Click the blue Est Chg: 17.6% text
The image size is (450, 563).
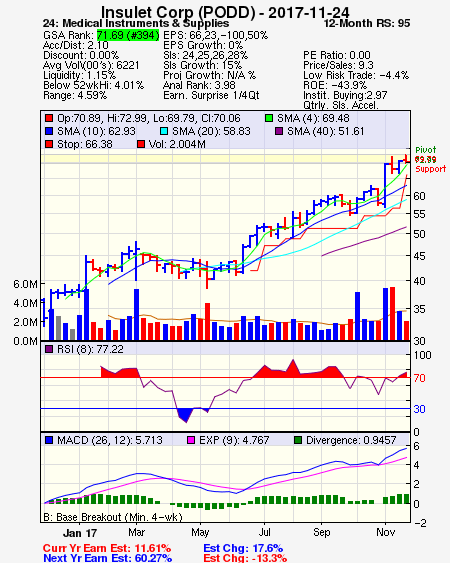pyautogui.click(x=243, y=548)
